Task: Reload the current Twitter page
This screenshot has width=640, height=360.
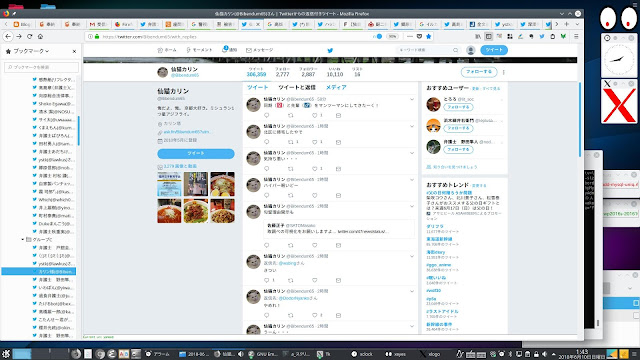Action: coord(29,36)
